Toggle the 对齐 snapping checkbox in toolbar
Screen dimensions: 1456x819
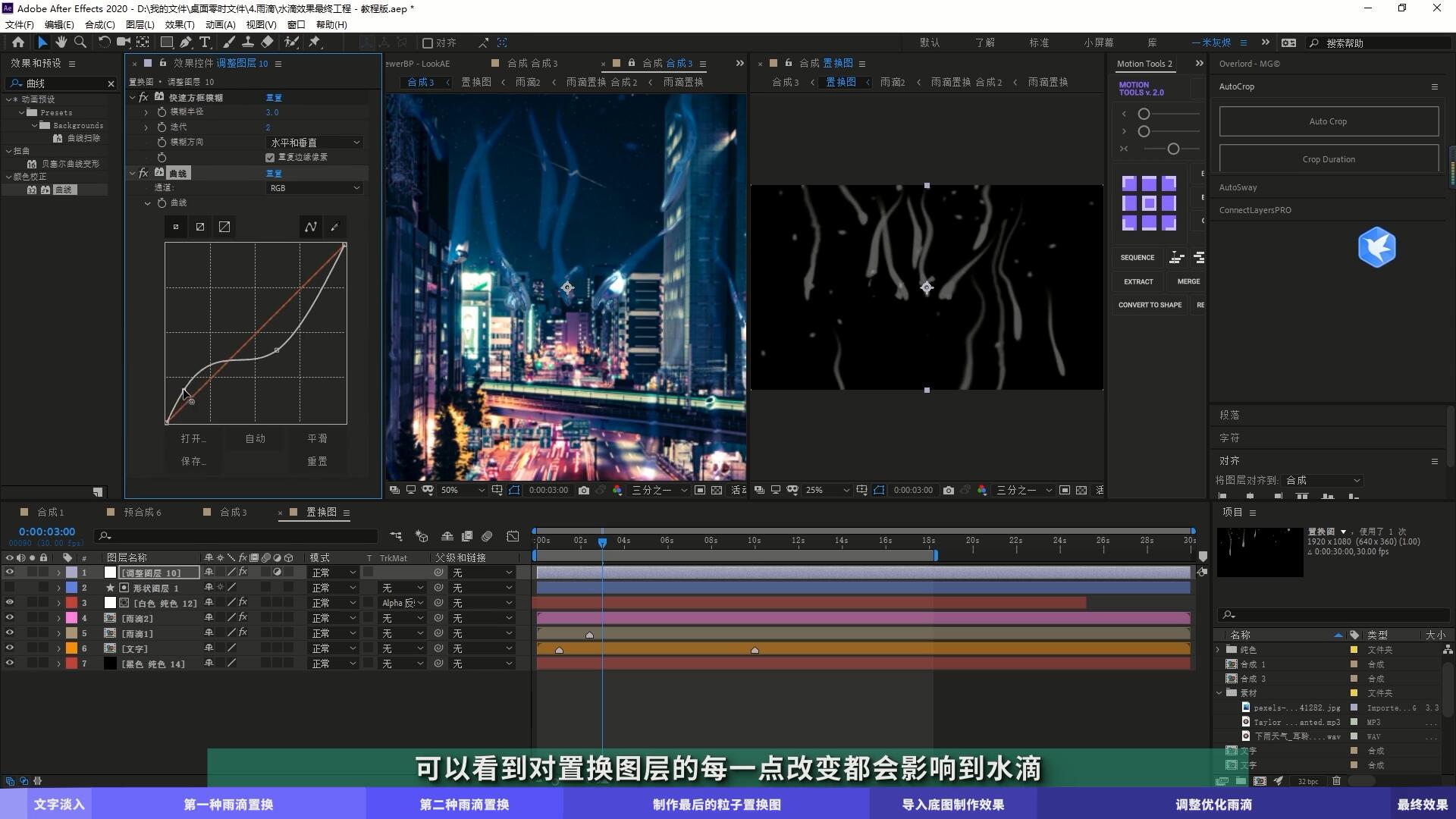tap(428, 43)
